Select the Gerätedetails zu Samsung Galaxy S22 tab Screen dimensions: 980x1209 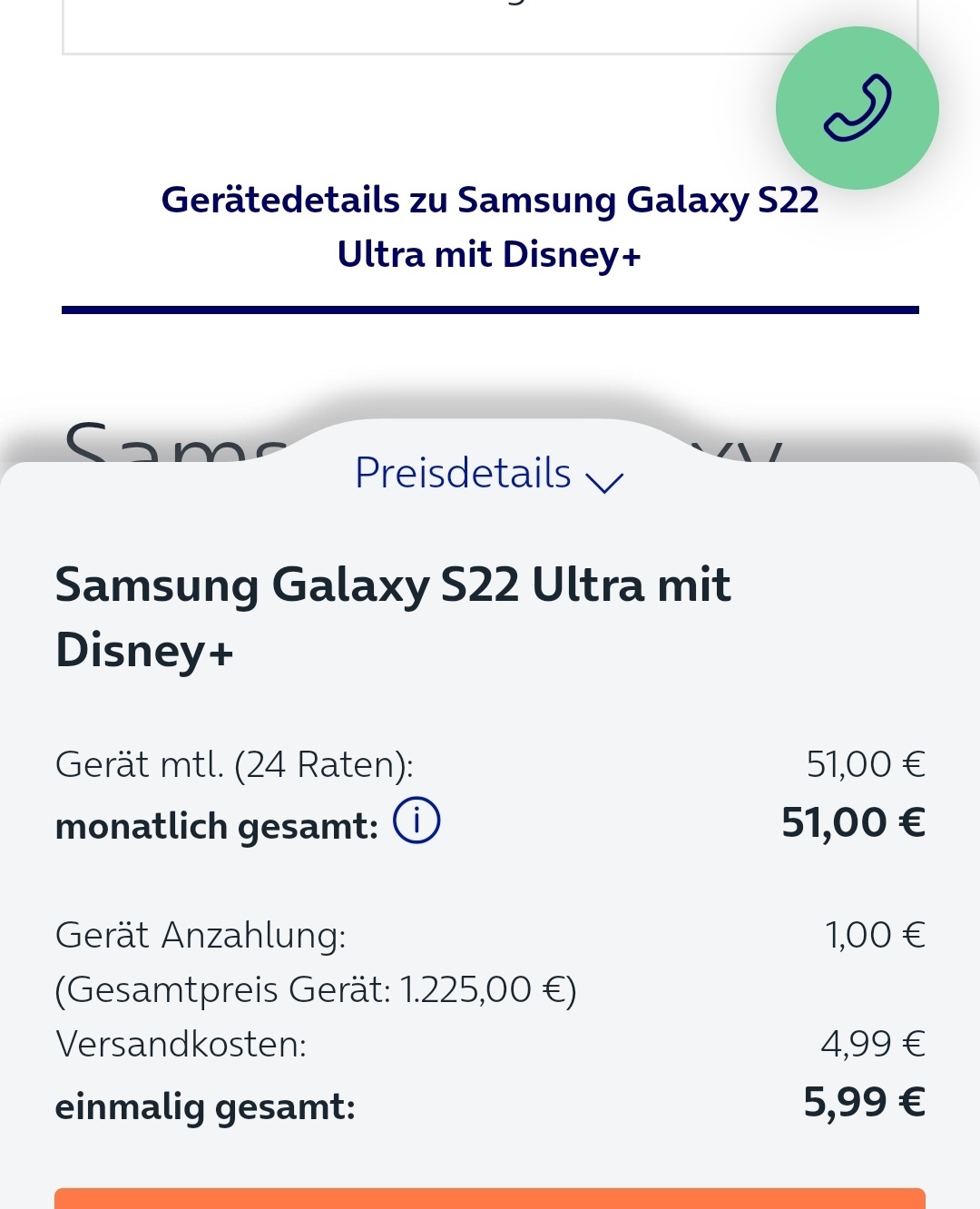pos(490,227)
